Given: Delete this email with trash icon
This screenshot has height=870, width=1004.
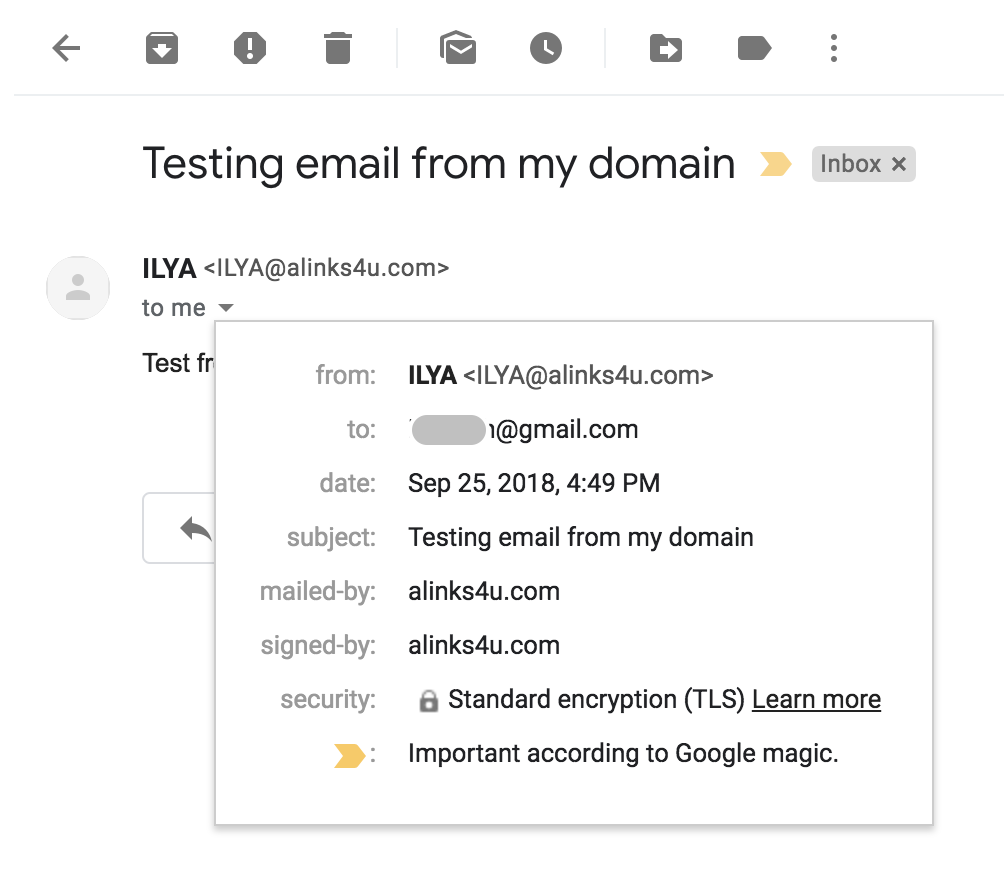Looking at the screenshot, I should tap(338, 48).
